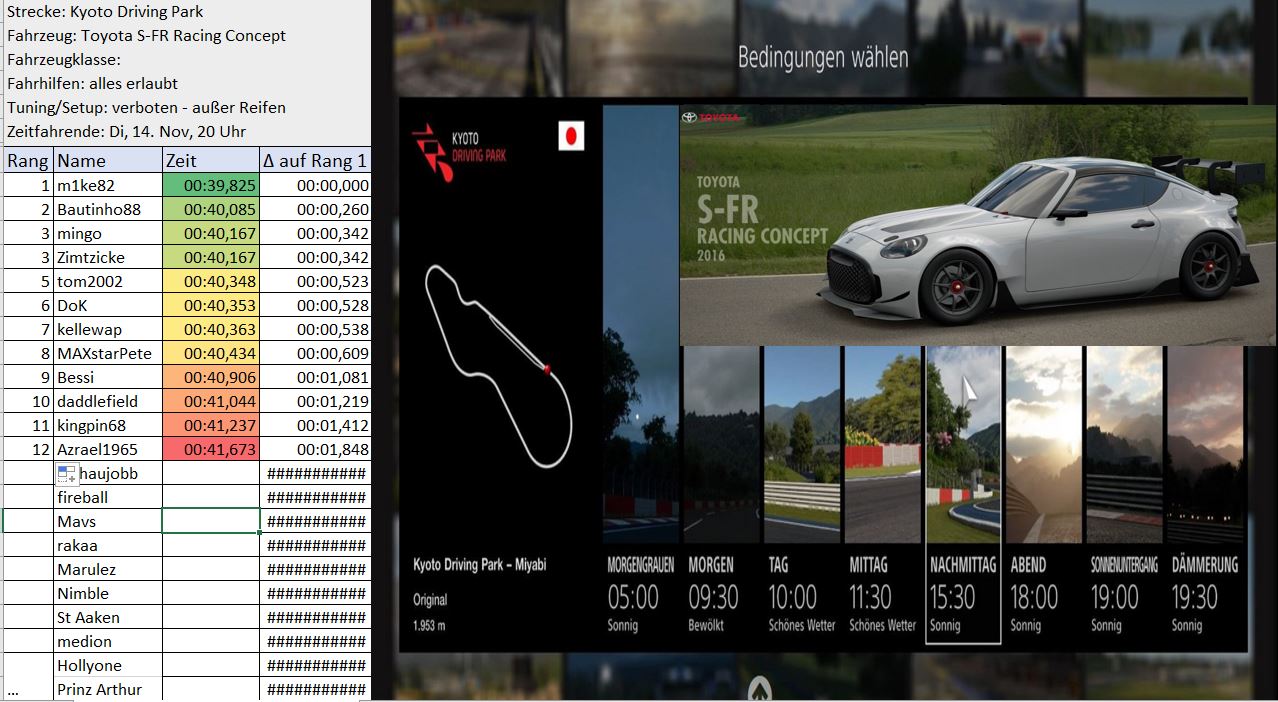
Task: Click the name cell kellewap
Action: 108,329
